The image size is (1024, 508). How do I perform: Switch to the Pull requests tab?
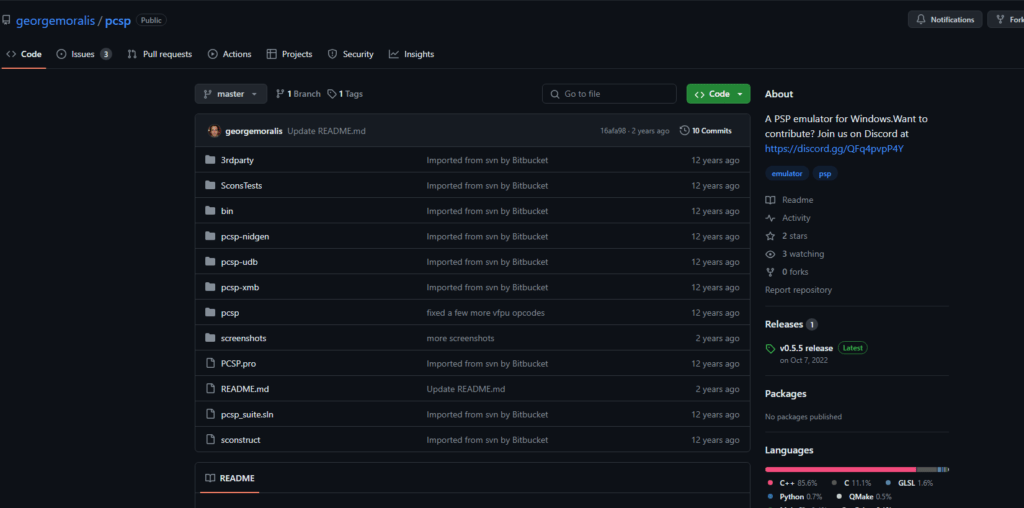[x=160, y=54]
